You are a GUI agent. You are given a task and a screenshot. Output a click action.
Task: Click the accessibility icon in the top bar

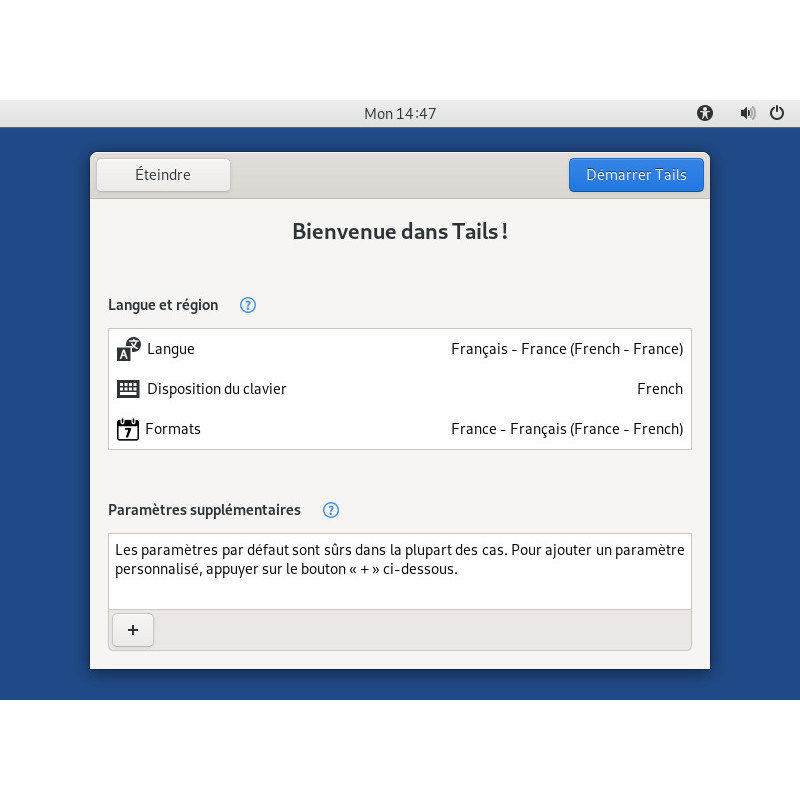[705, 113]
